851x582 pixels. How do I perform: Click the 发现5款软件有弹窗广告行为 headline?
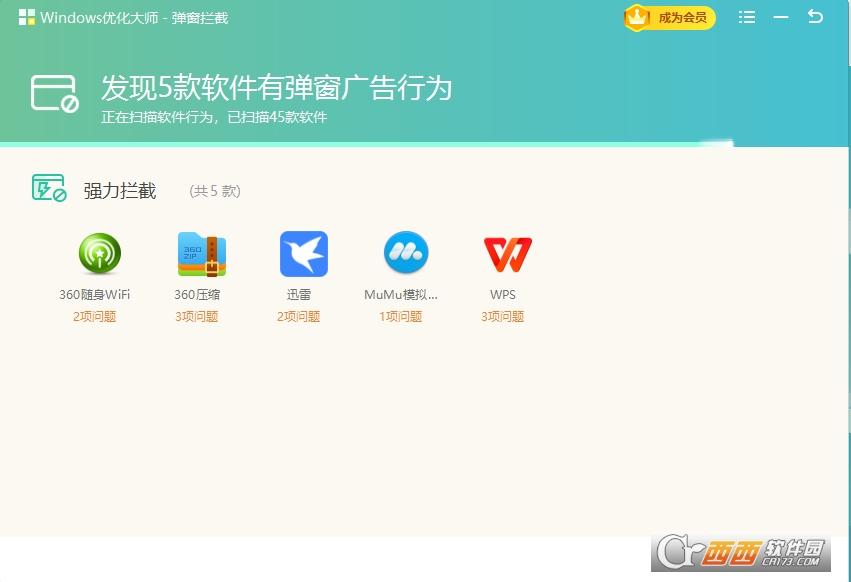276,88
